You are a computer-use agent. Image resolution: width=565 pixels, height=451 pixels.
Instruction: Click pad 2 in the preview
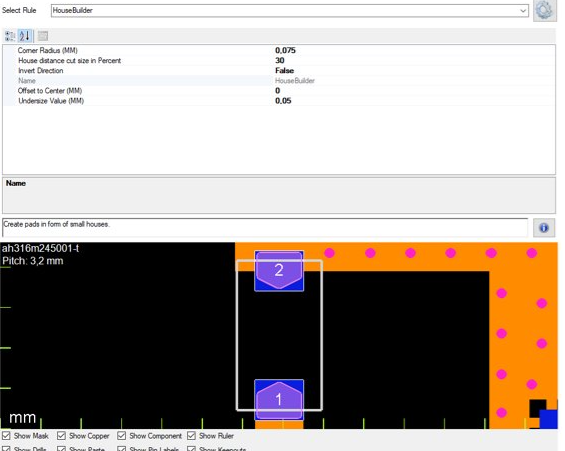279,271
